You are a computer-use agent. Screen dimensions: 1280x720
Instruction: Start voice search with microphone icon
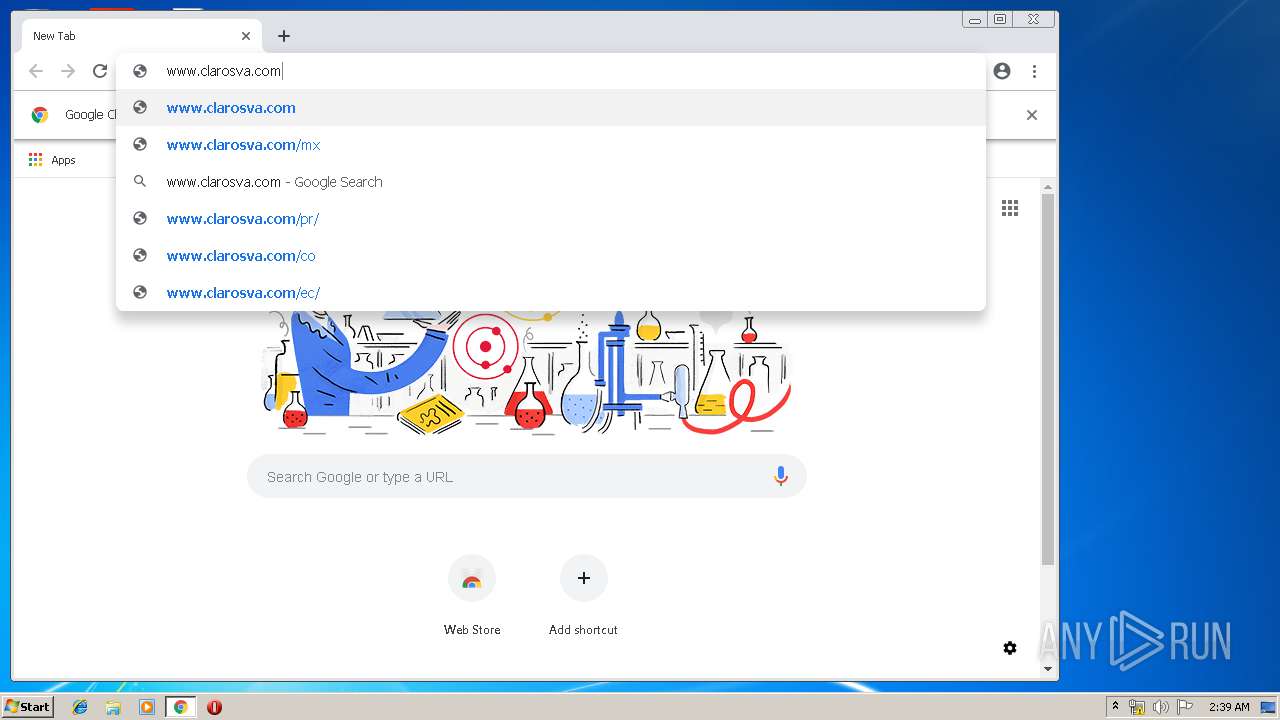tap(781, 477)
